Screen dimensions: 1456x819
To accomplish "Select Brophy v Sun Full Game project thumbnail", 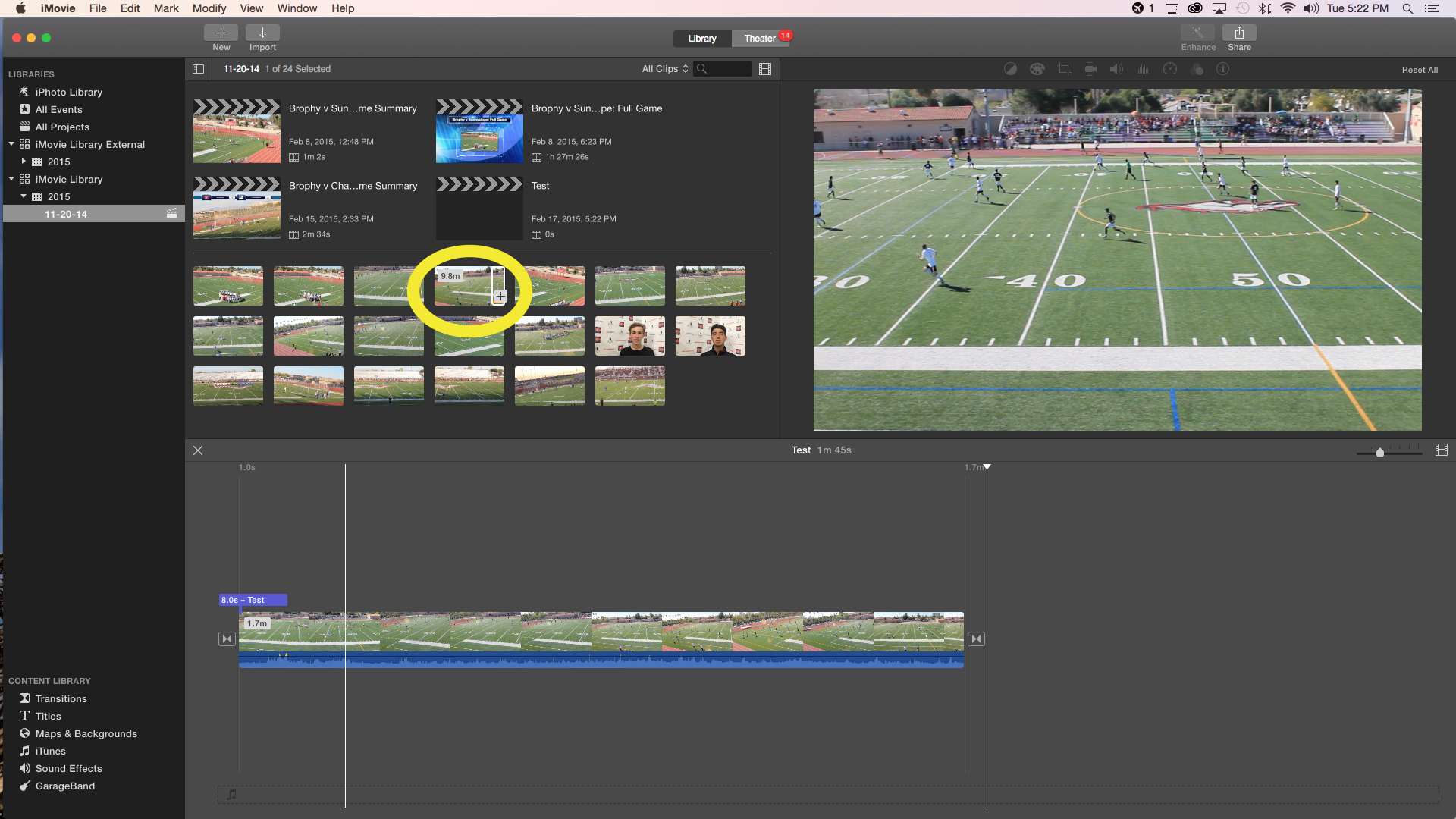I will tap(479, 131).
